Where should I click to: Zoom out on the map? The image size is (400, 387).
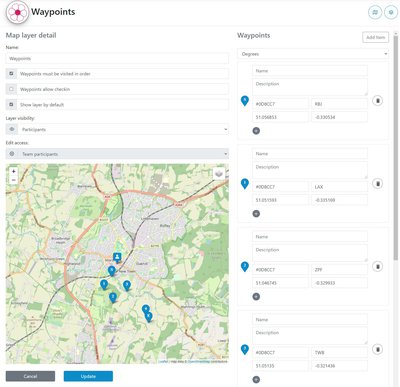point(14,180)
